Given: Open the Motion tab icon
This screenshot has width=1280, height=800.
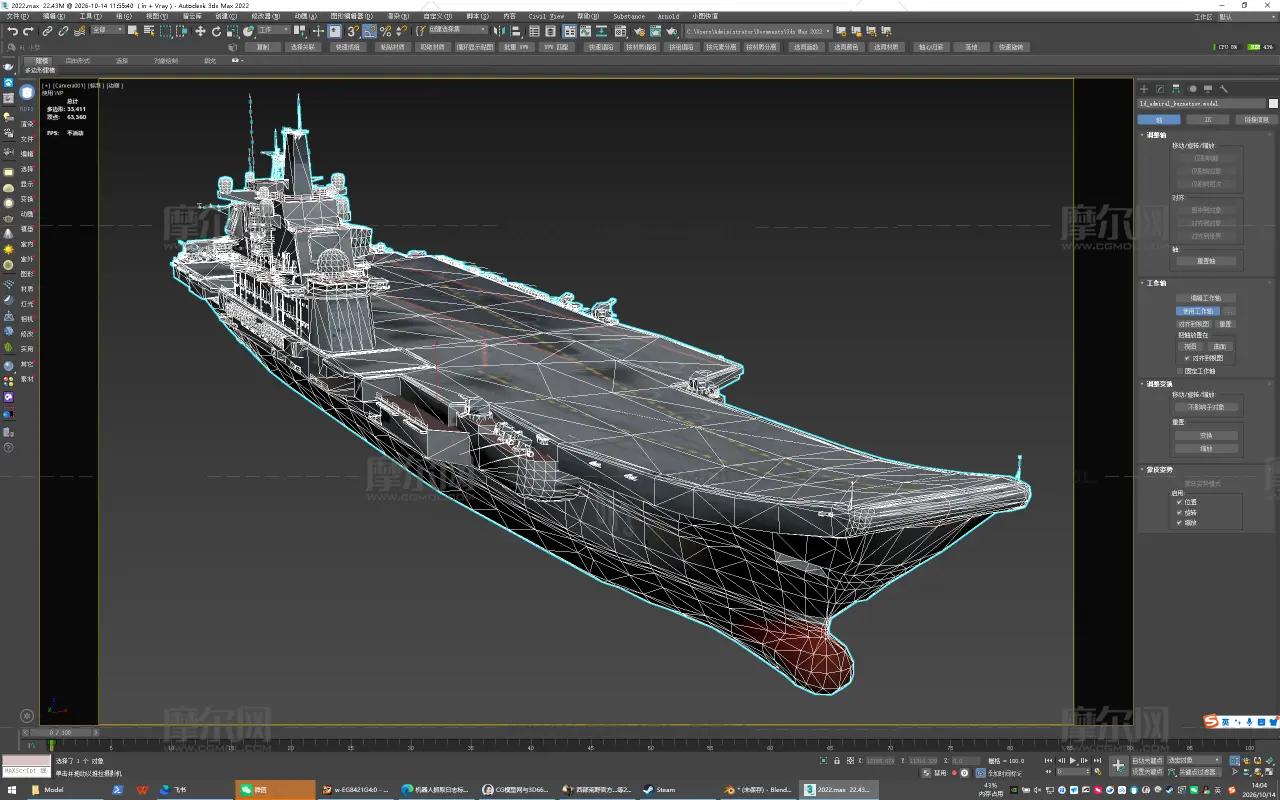Looking at the screenshot, I should (1192, 89).
